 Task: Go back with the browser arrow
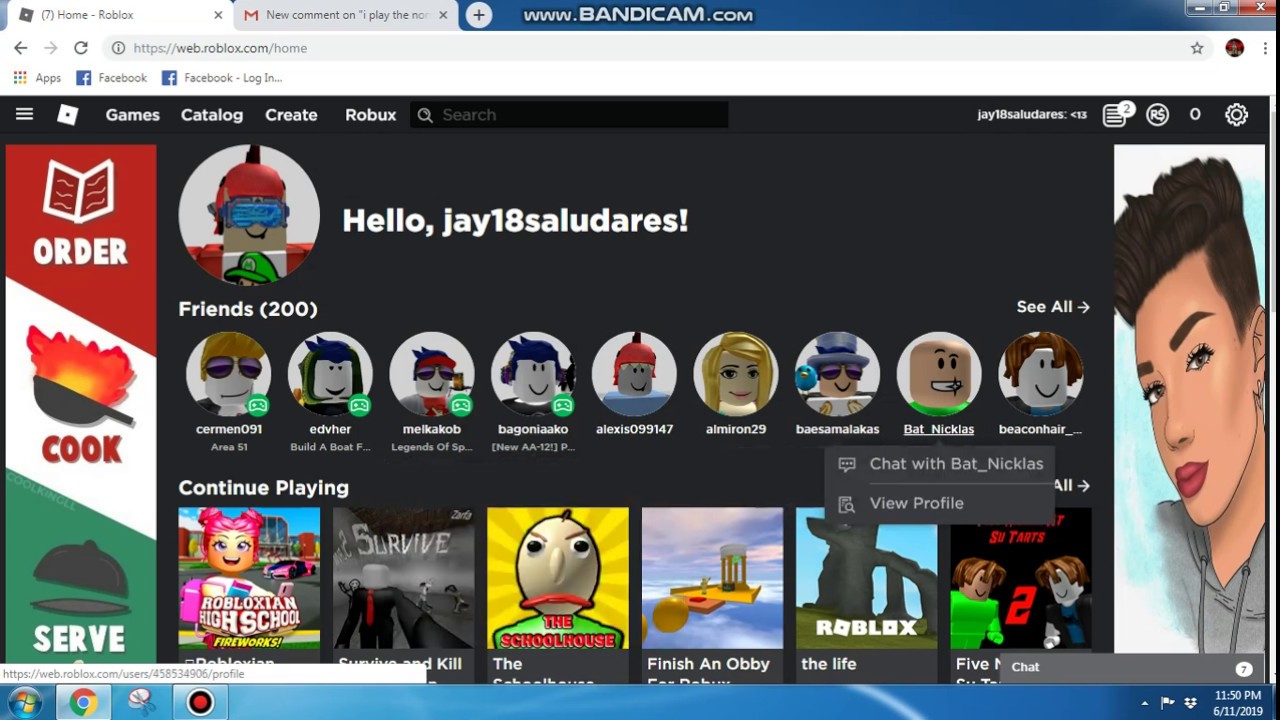[21, 48]
